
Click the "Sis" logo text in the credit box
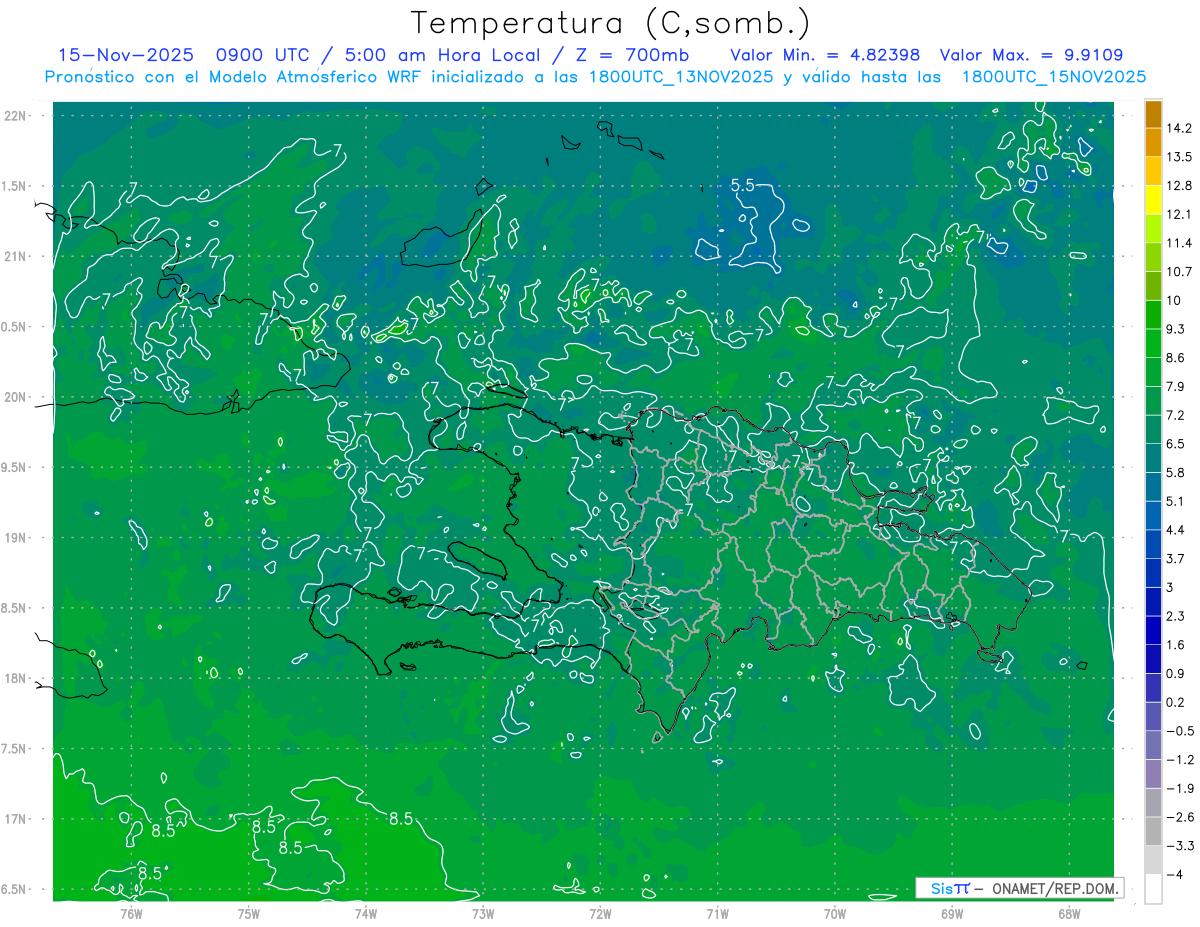(942, 888)
